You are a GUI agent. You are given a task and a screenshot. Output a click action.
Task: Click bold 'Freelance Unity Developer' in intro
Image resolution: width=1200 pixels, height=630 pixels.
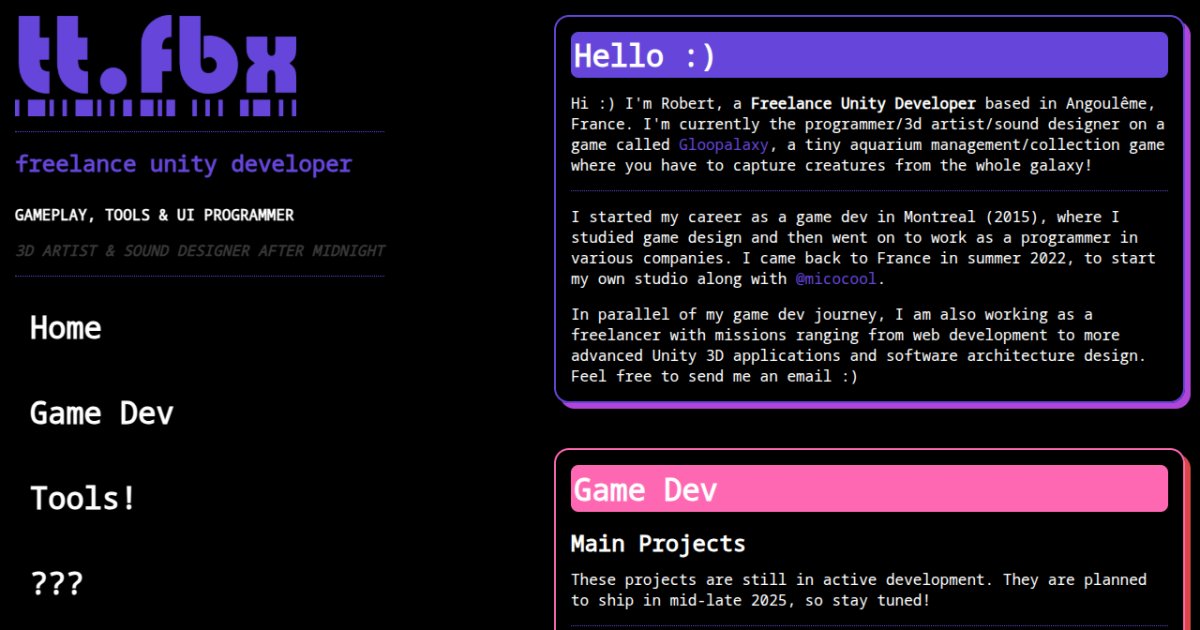click(862, 103)
